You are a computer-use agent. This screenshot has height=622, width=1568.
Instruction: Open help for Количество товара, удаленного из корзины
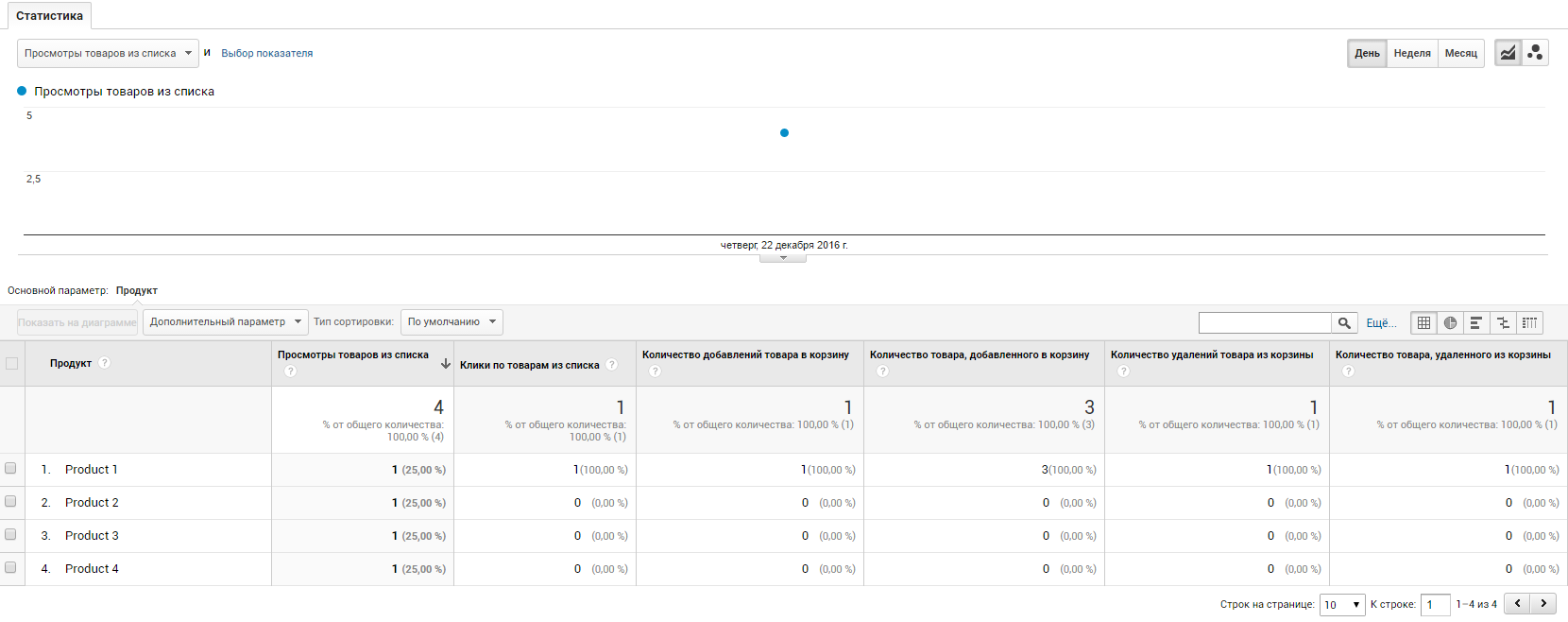pyautogui.click(x=1348, y=371)
